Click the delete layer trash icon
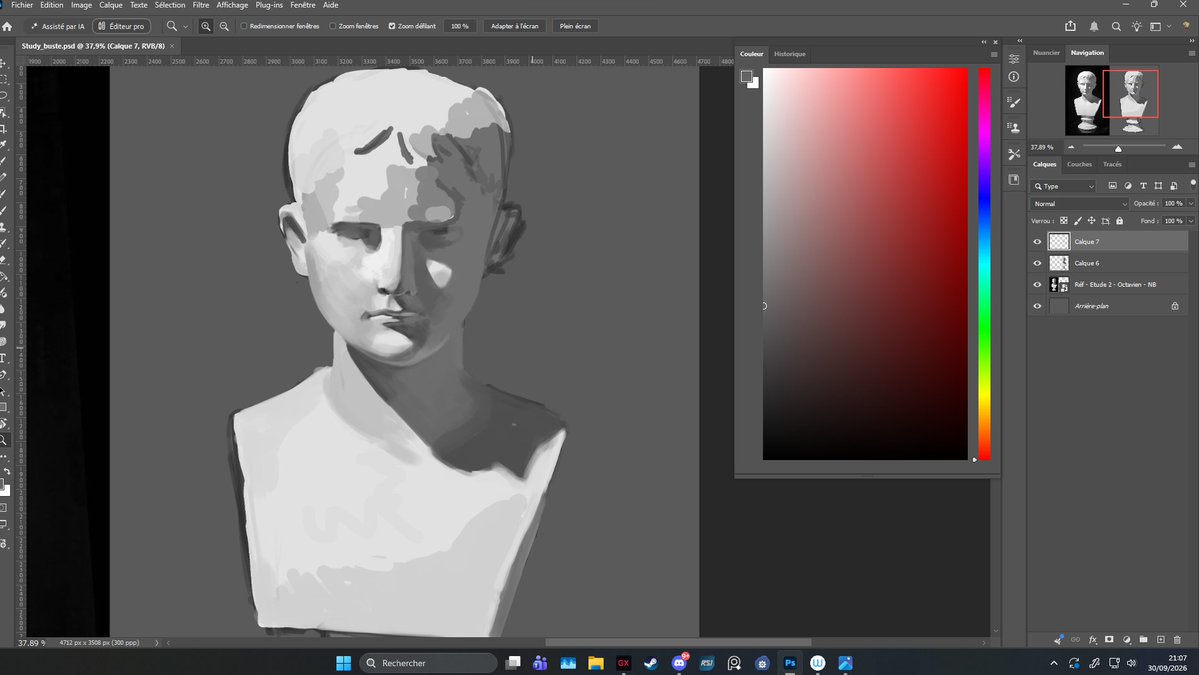 tap(1178, 640)
